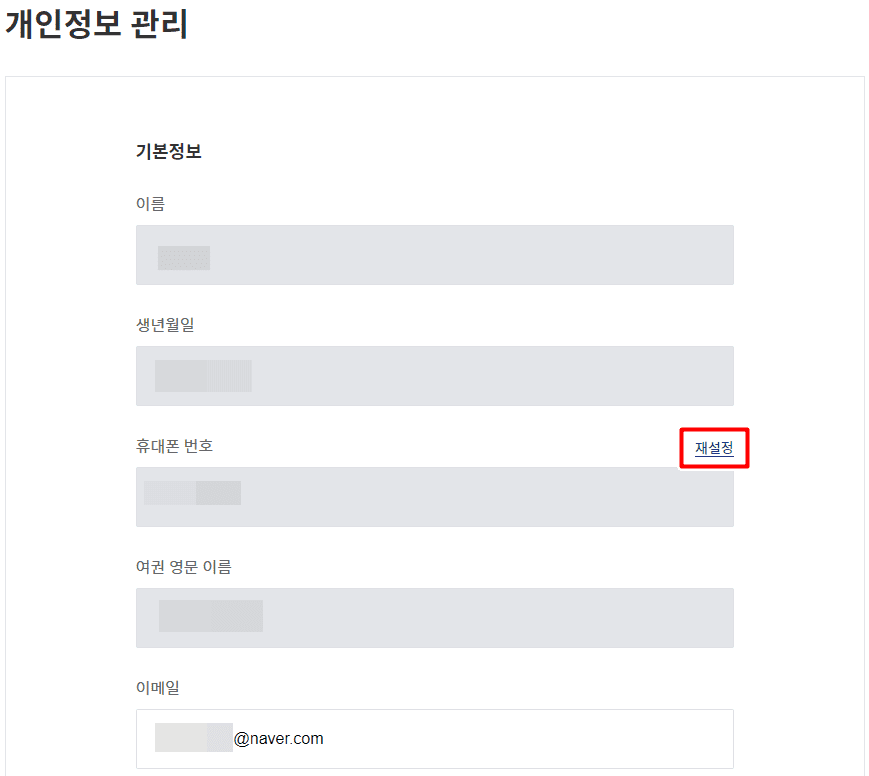Screen dimensions: 869x776
Task: Click the blurred passport English name value
Action: click(210, 616)
